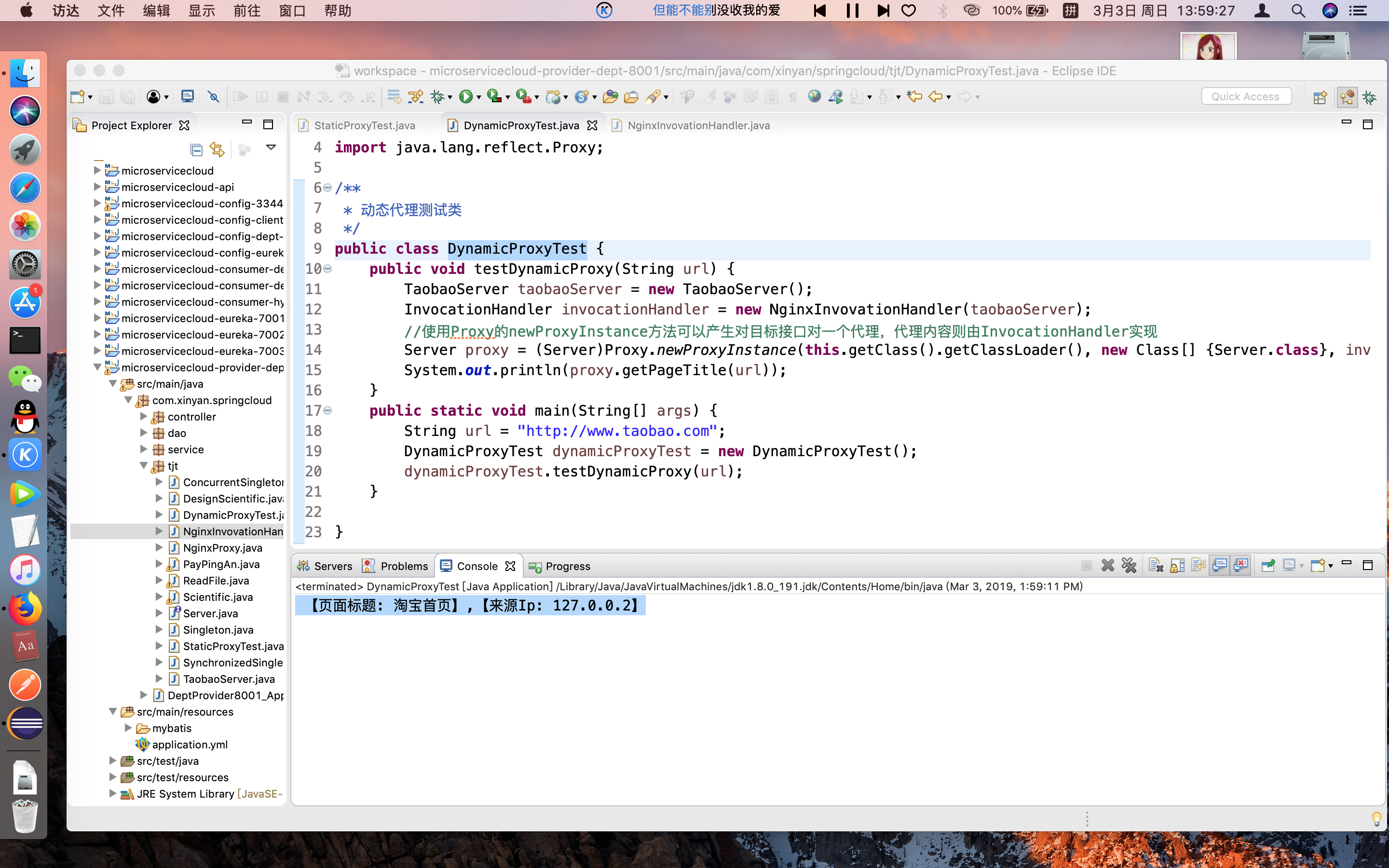Screen dimensions: 1389x868
Task: Click Collapse All in Project Explorer
Action: click(x=196, y=150)
